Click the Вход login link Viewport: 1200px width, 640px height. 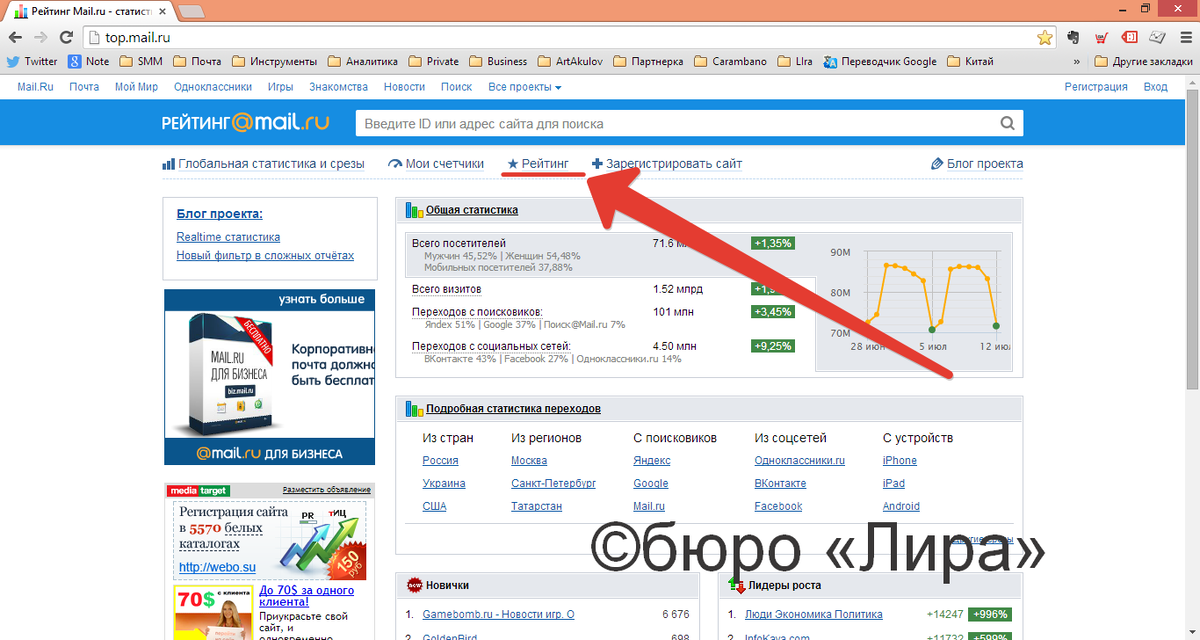point(1155,87)
